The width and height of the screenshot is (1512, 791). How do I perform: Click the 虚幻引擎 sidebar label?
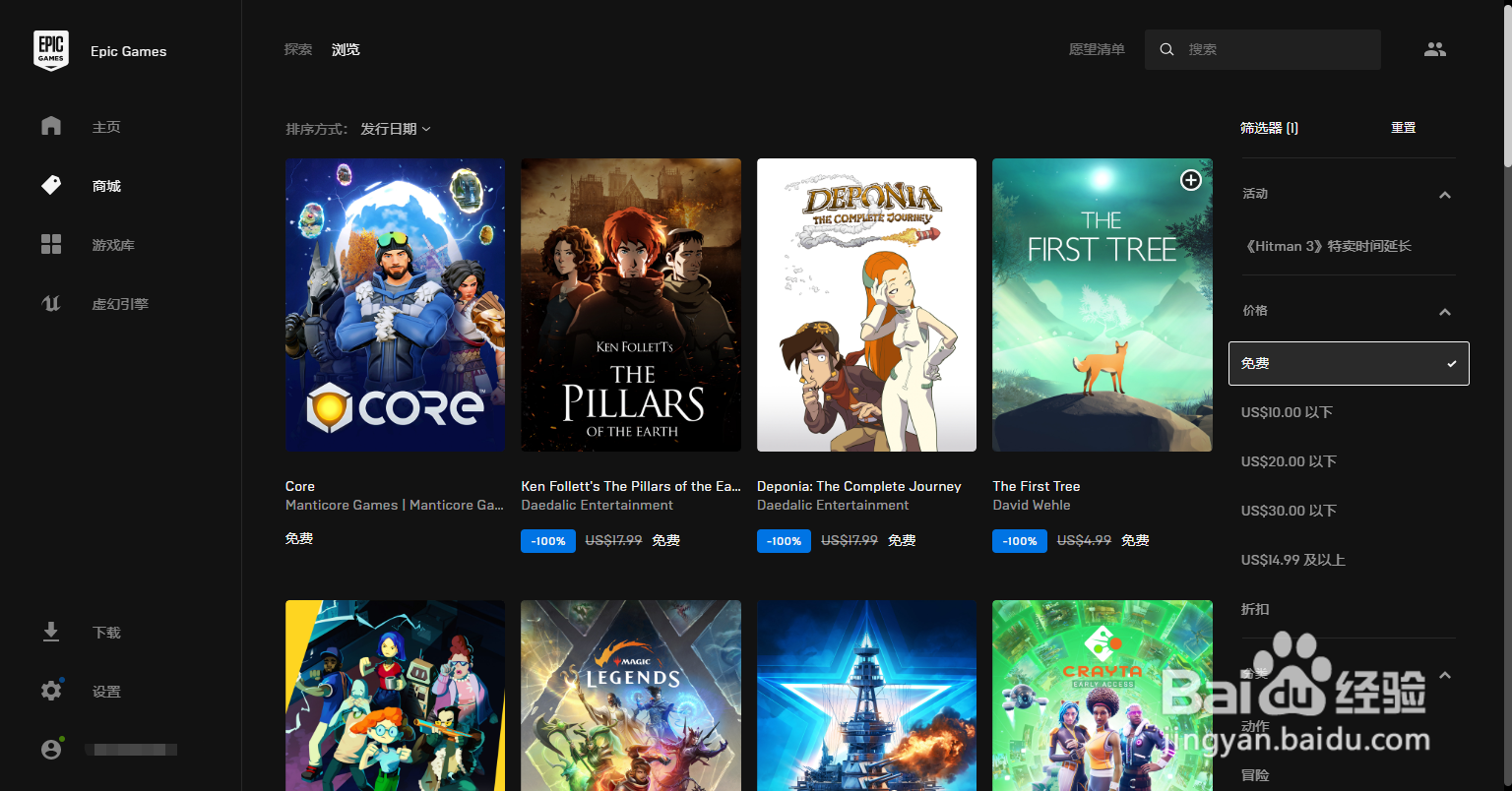tap(120, 304)
